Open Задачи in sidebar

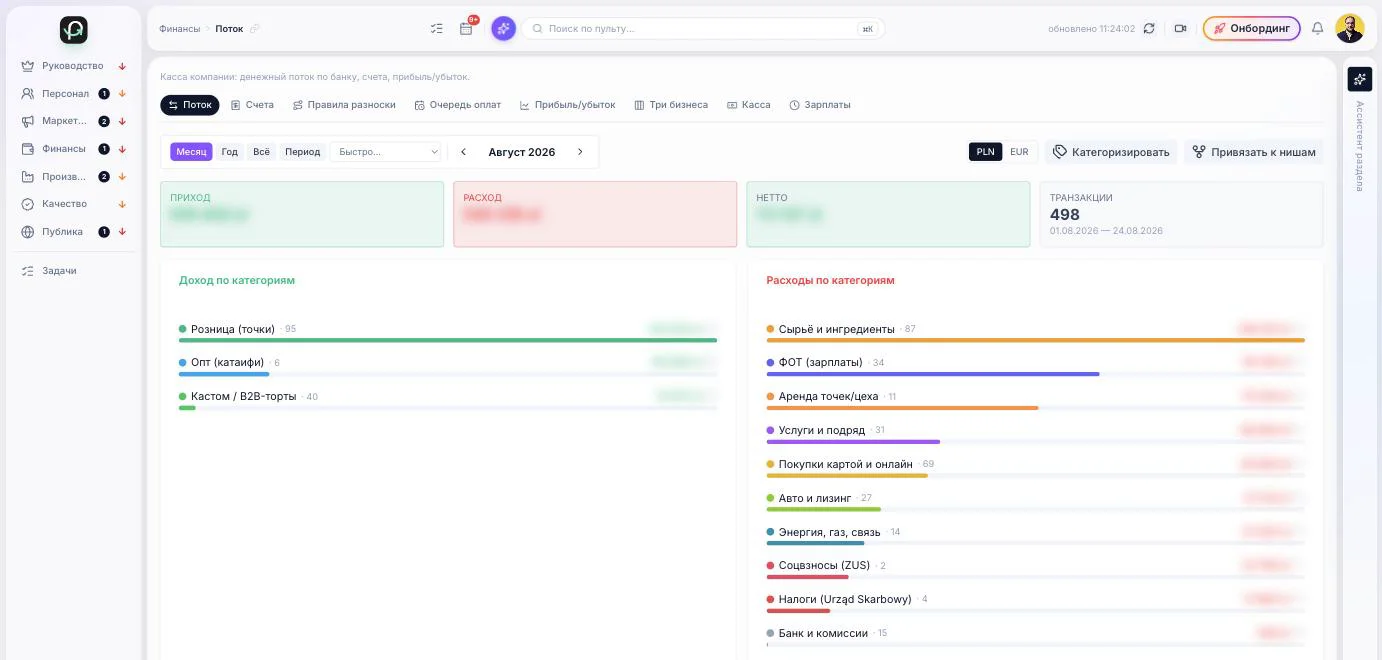pyautogui.click(x=59, y=271)
